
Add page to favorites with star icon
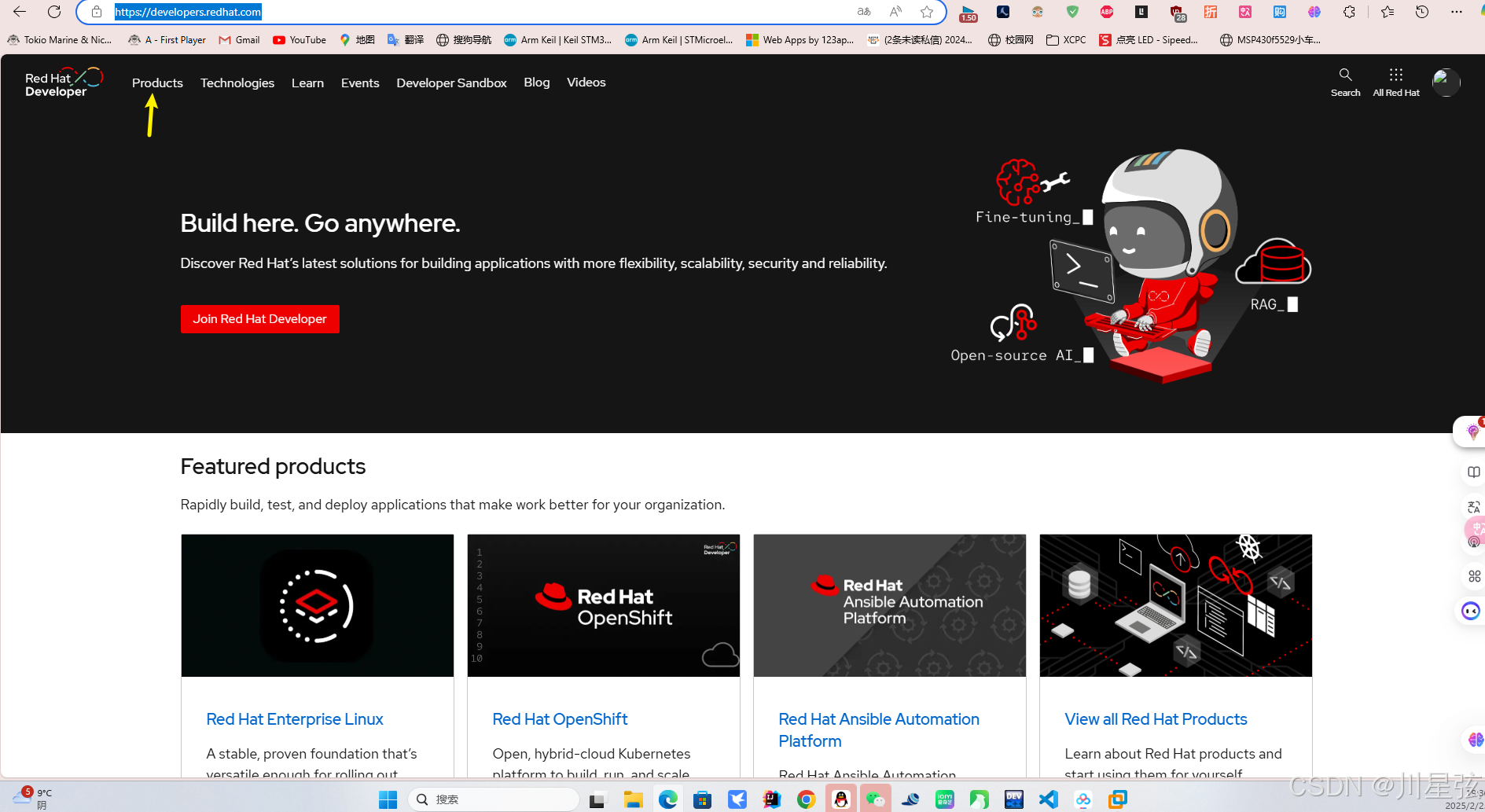tap(927, 12)
